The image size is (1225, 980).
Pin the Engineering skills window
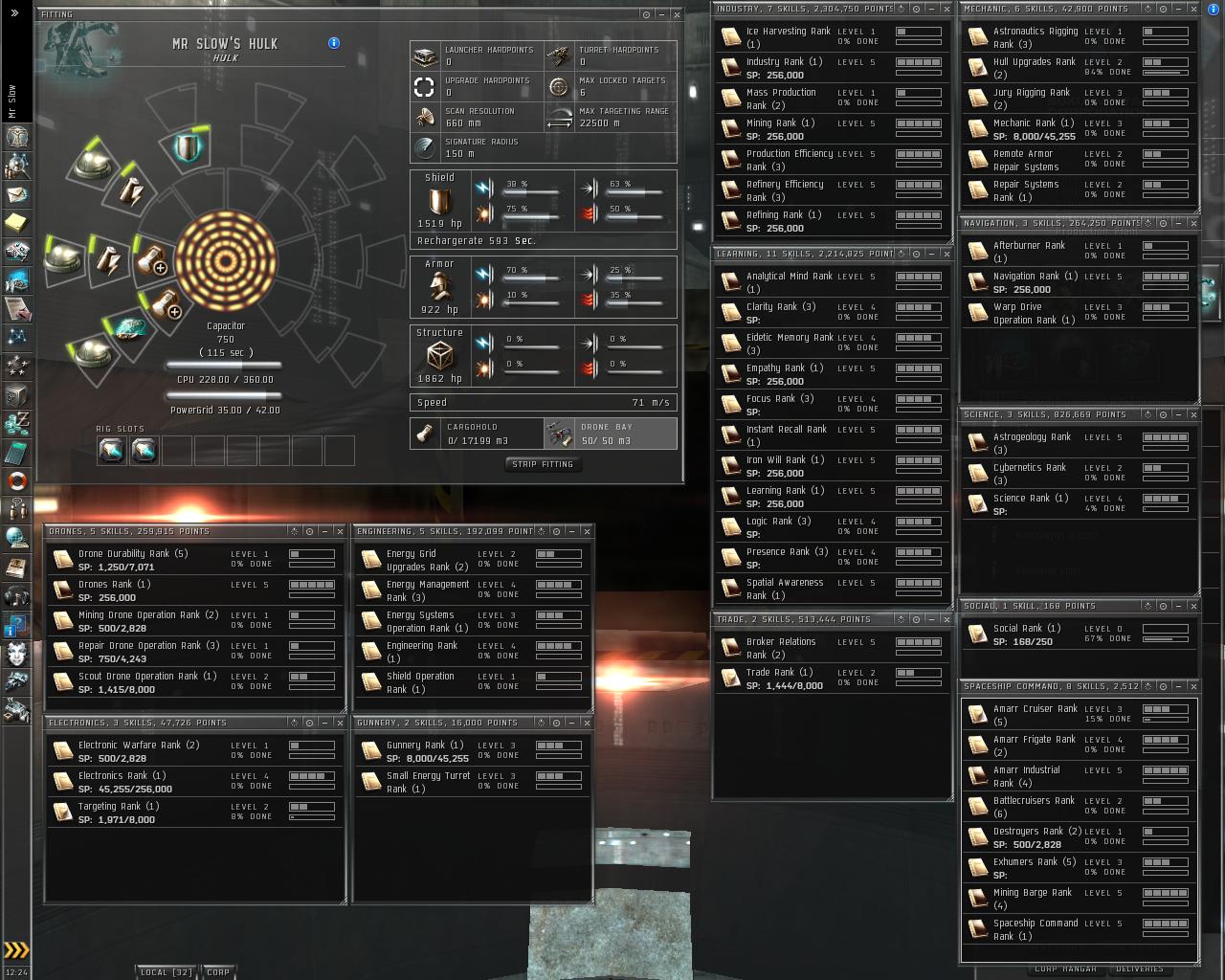click(556, 531)
